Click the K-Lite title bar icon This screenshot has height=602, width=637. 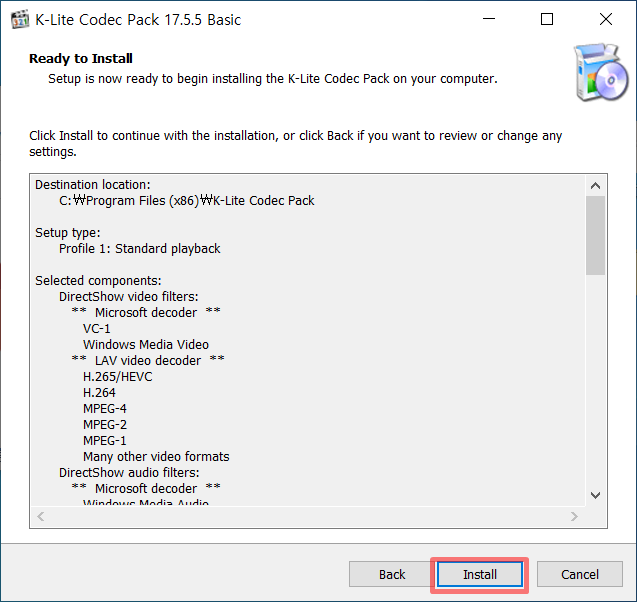(20, 19)
